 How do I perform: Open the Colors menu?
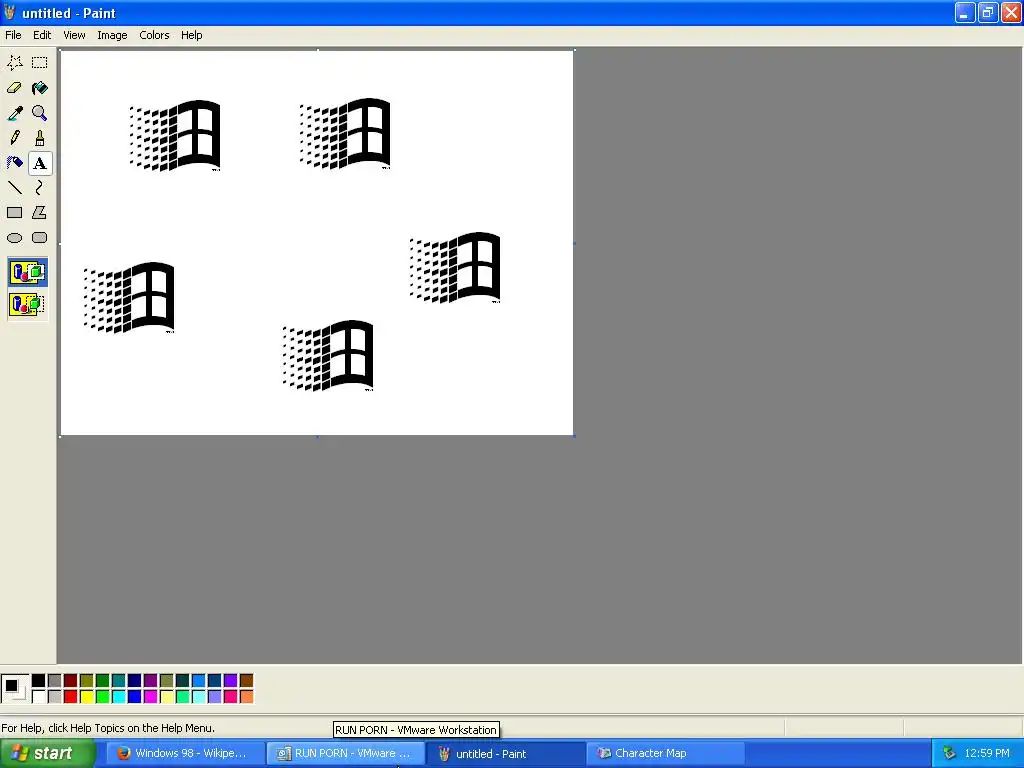click(154, 35)
